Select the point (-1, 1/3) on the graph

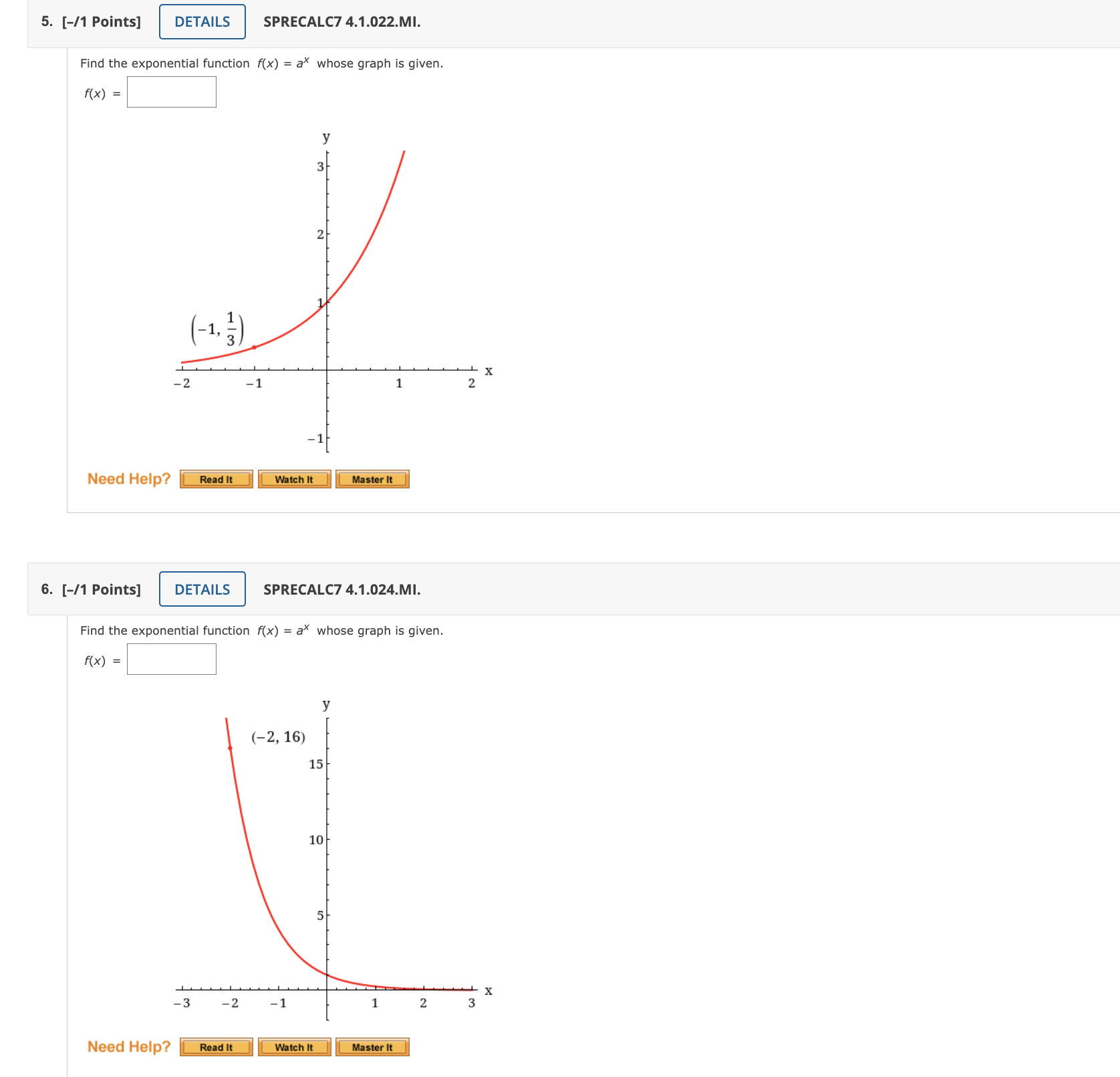click(x=254, y=346)
